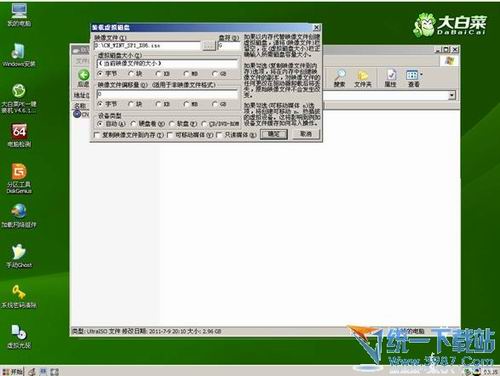Select 块 (blocks) radio under 虚拟磁盘大小
This screenshot has width=500, height=376.
[131, 73]
